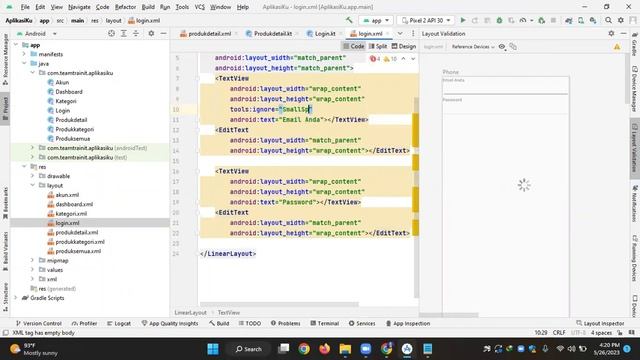
Task: Show the hidden editor tabs chevron
Action: click(x=400, y=33)
